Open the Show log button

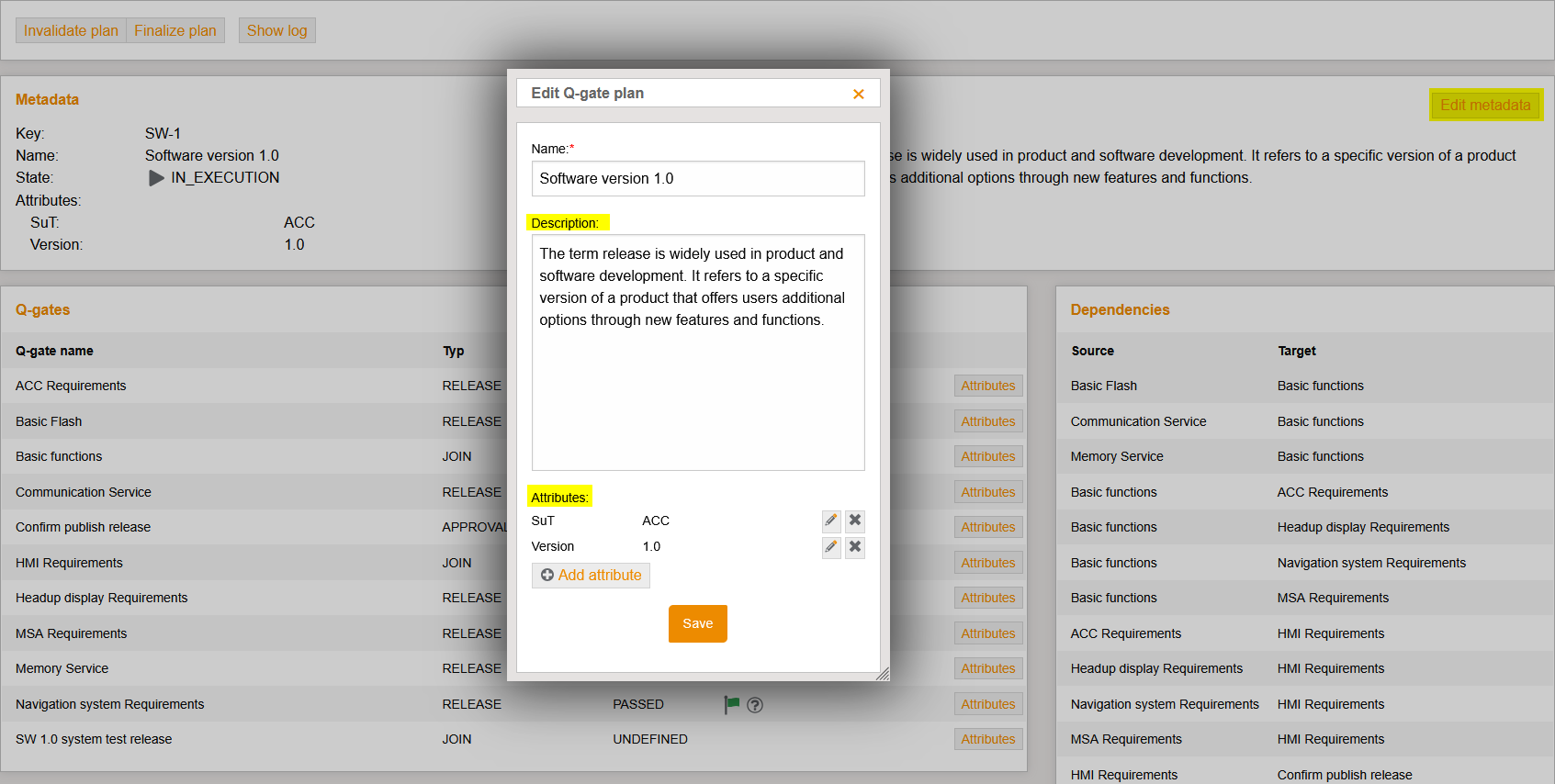pos(277,30)
